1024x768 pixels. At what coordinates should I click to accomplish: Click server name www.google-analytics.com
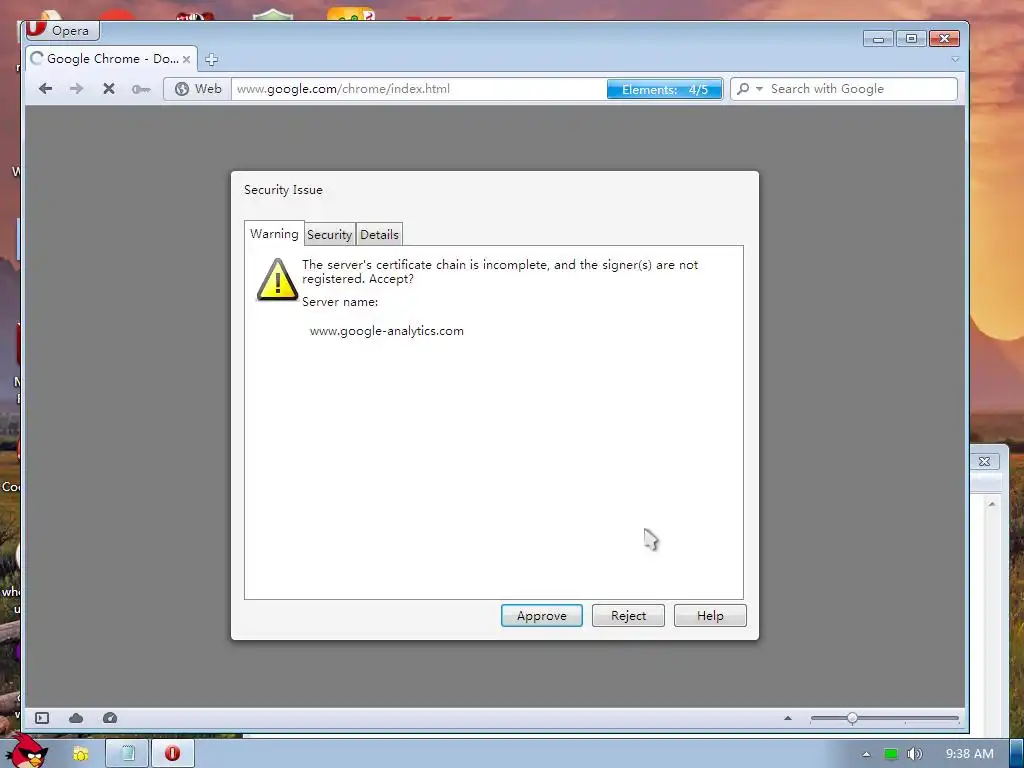[x=387, y=330]
